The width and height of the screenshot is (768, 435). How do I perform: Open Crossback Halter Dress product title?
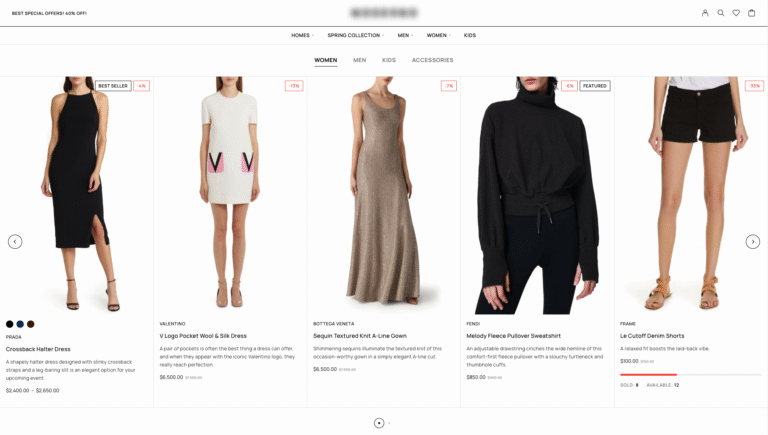38,349
